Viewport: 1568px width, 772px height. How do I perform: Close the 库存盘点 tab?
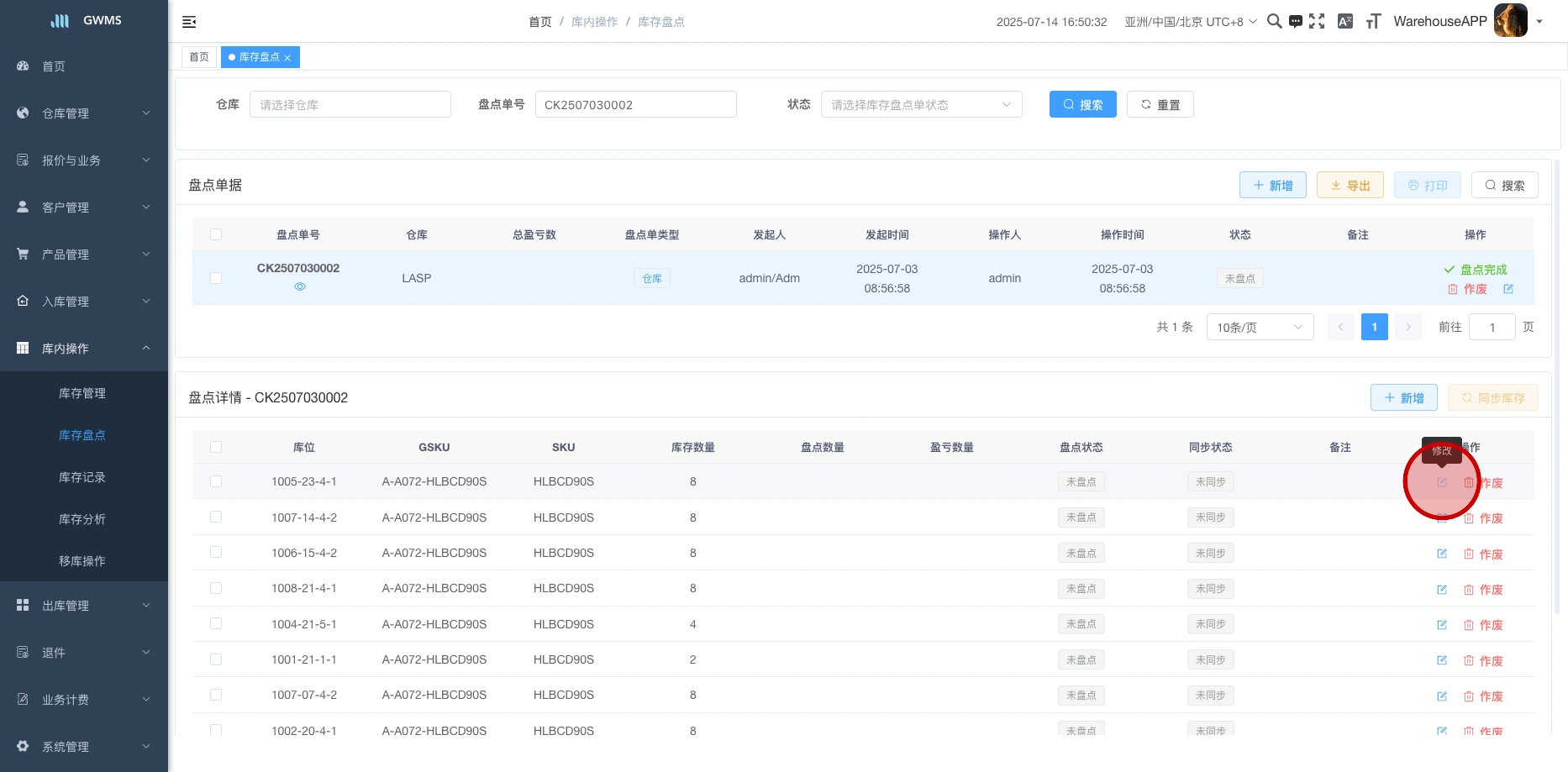[x=287, y=58]
